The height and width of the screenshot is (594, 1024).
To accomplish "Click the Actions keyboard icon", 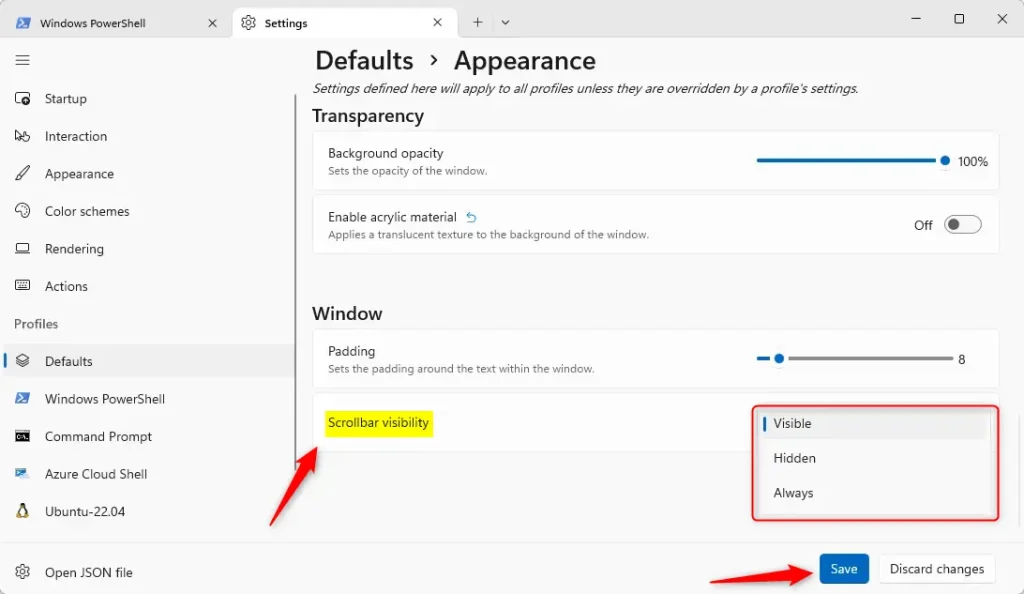I will tap(22, 285).
